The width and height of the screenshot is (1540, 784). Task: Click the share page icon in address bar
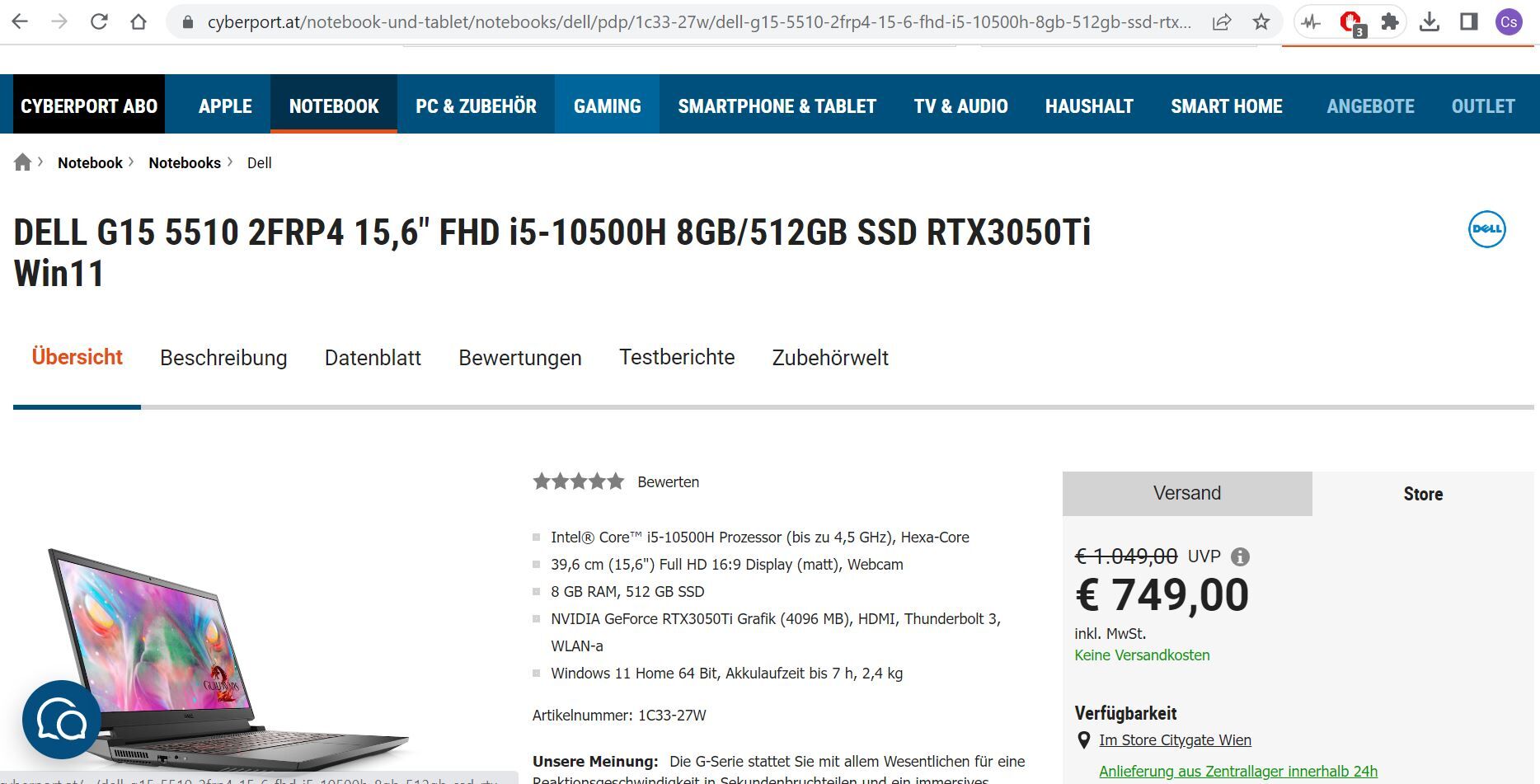1222,22
